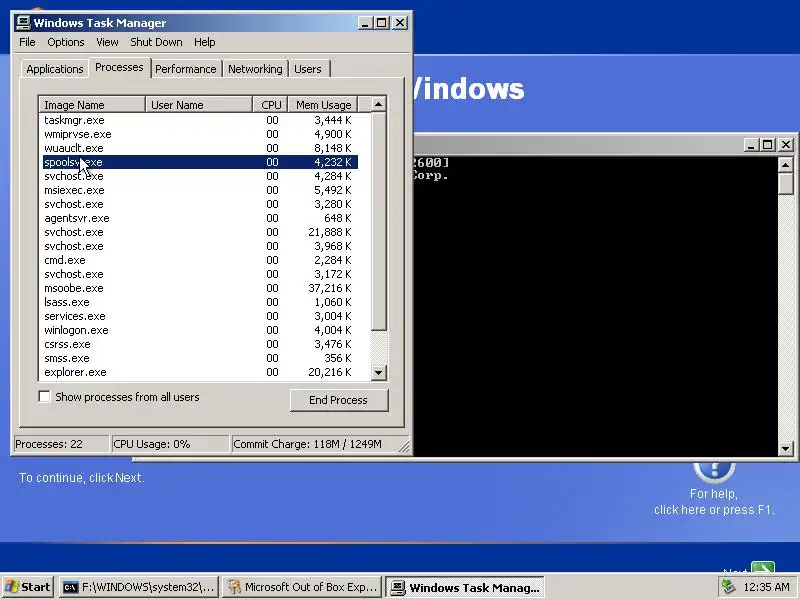
Task: Minimize the Windows Task Manager window
Action: coord(365,23)
